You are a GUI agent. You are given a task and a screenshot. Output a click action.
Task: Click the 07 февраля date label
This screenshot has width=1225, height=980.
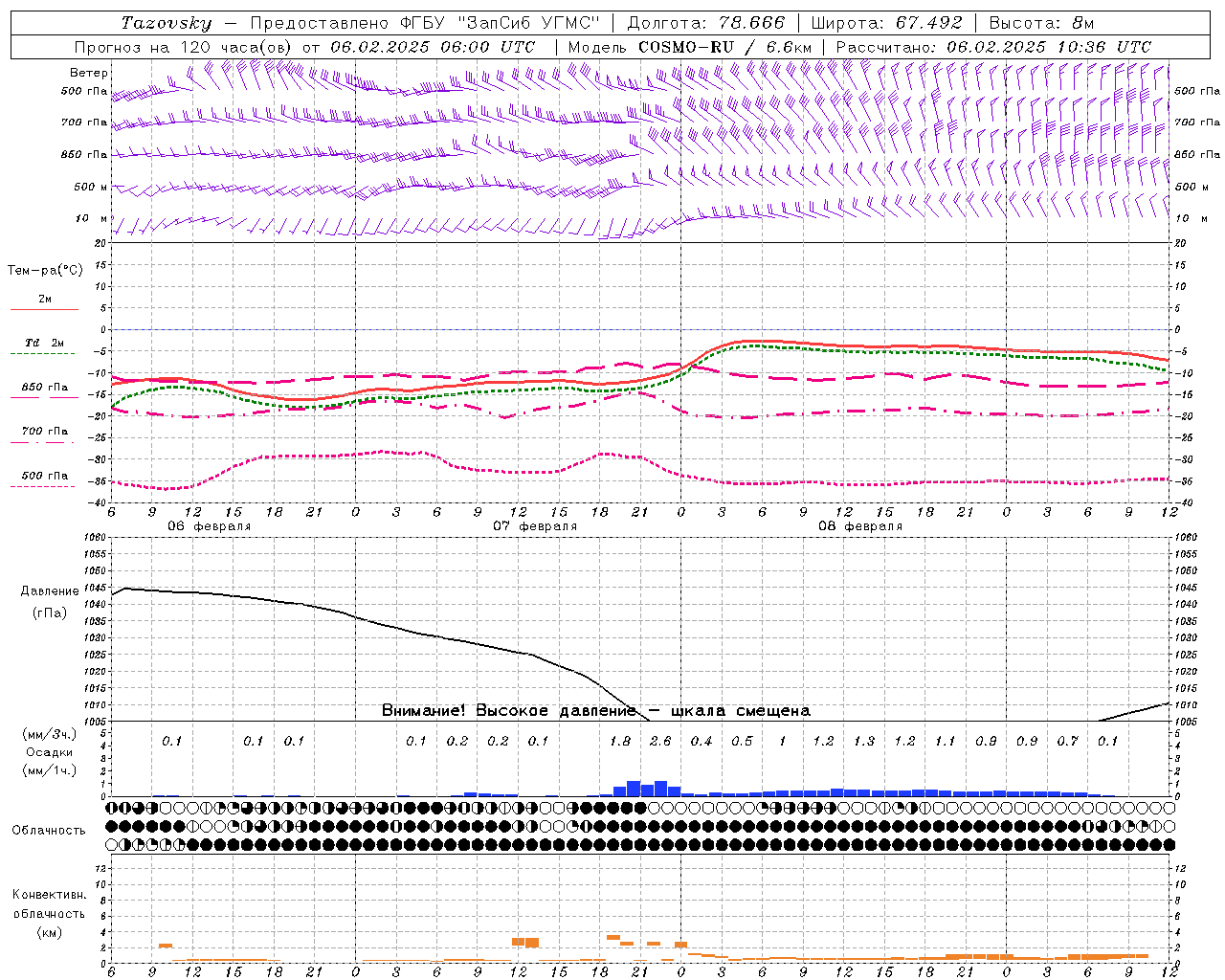535,526
